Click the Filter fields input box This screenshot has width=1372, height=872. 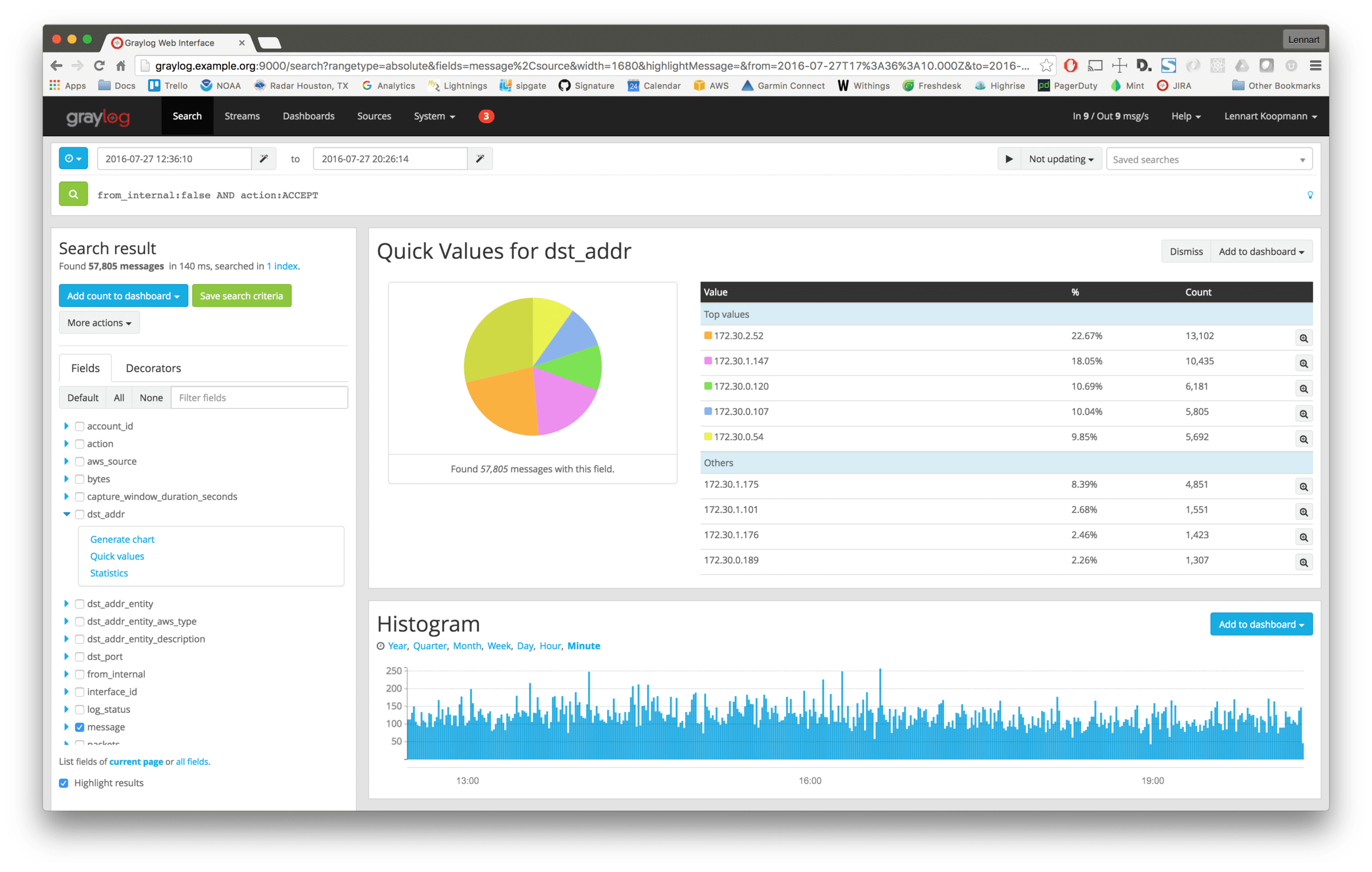259,398
